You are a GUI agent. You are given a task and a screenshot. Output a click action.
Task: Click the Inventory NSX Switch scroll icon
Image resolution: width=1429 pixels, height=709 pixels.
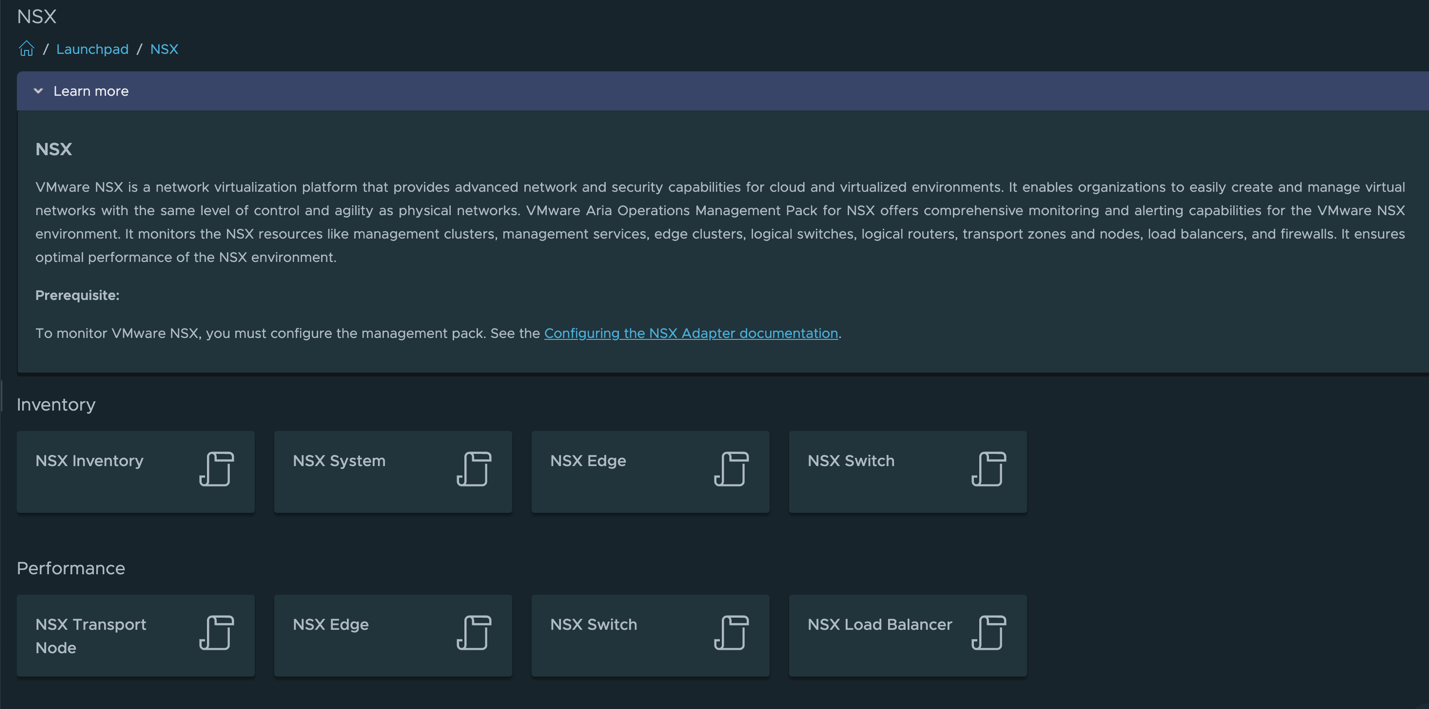[x=988, y=469]
